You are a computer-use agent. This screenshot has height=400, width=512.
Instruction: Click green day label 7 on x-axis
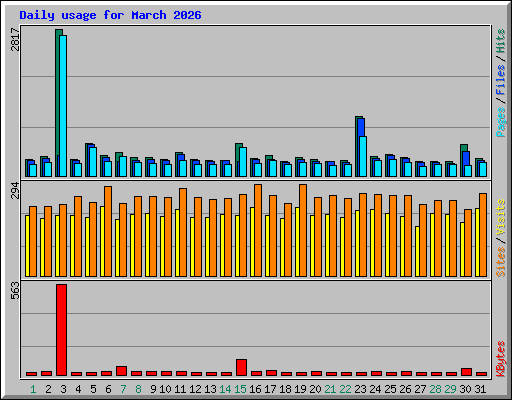(123, 389)
